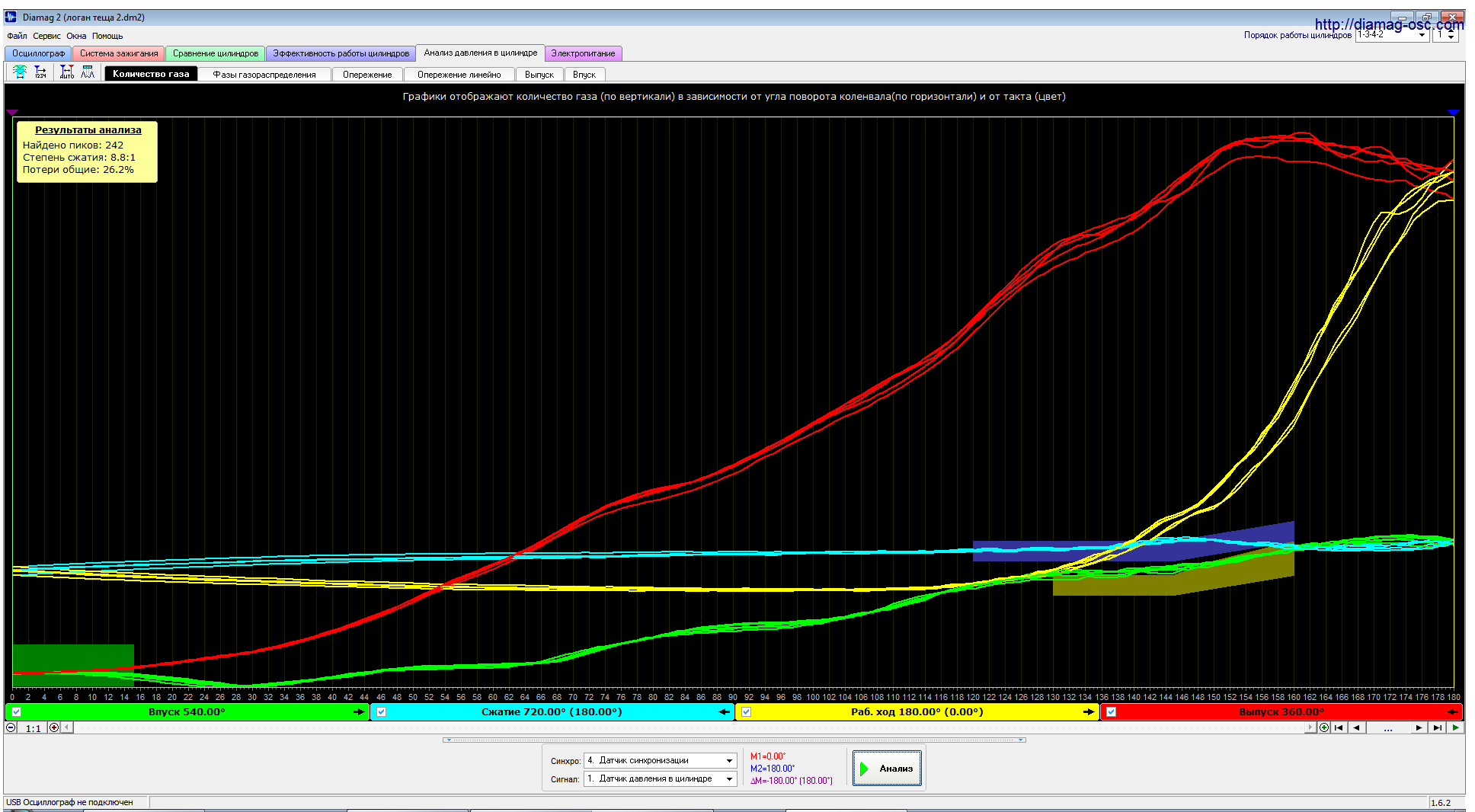This screenshot has width=1475, height=812.
Task: Click the purple left marker triangle above graph
Action: [12, 113]
